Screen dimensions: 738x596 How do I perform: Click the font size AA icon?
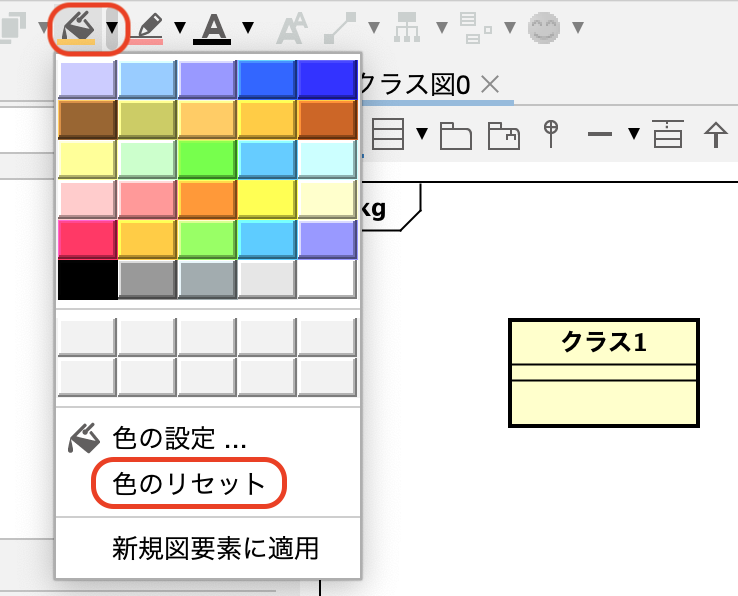(292, 28)
